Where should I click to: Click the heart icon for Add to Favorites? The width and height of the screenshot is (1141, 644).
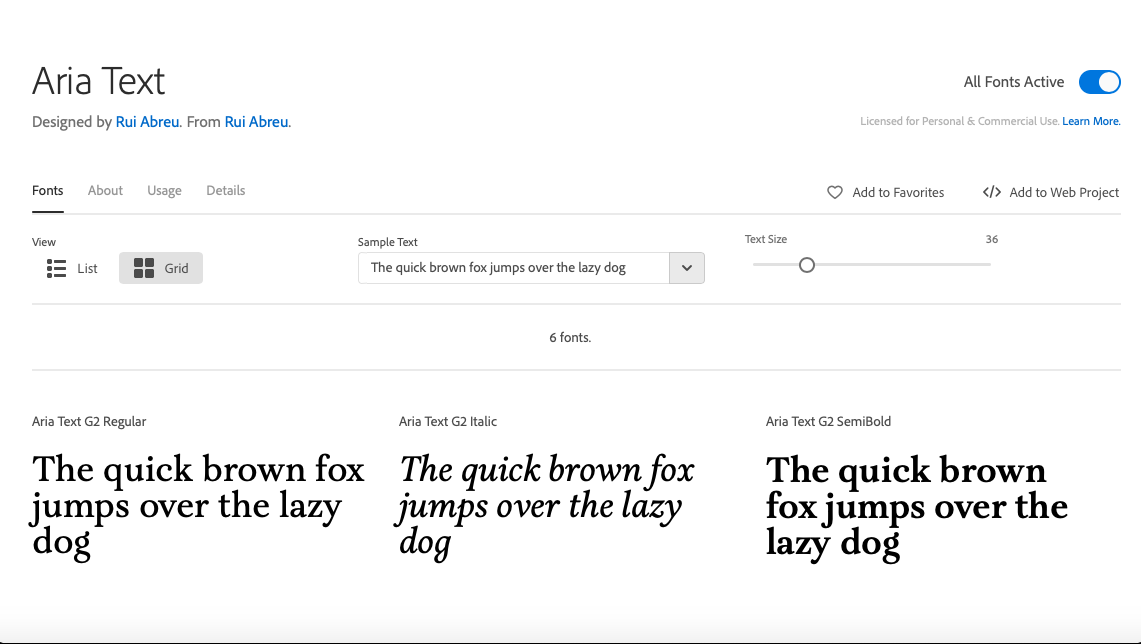(835, 192)
